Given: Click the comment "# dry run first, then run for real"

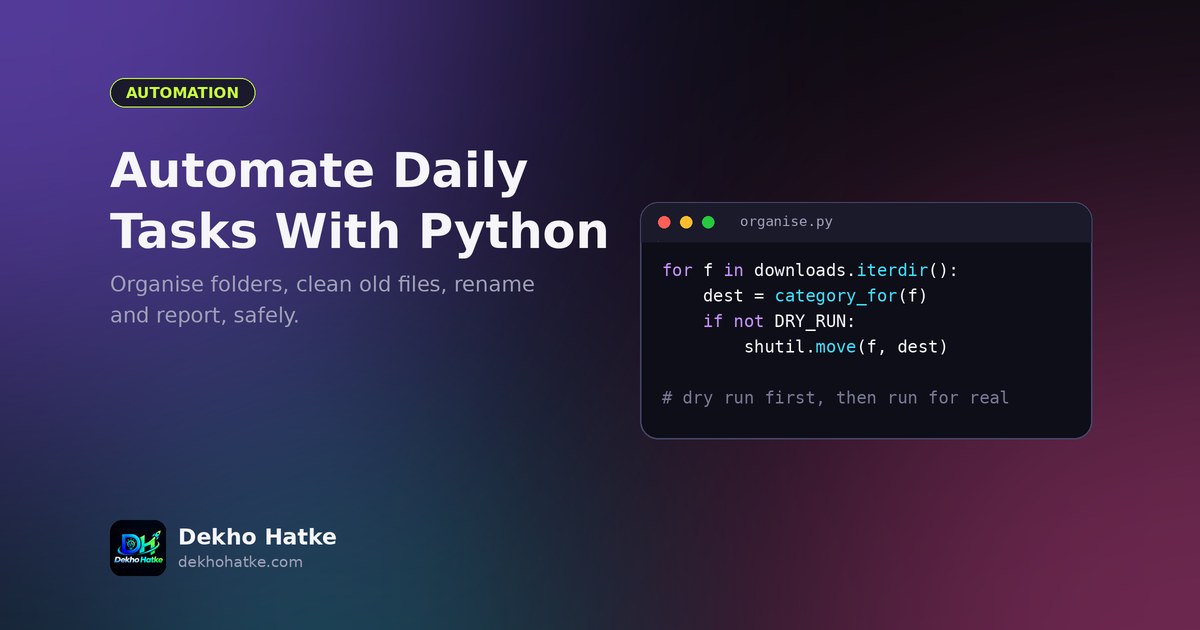Looking at the screenshot, I should pos(836,398).
